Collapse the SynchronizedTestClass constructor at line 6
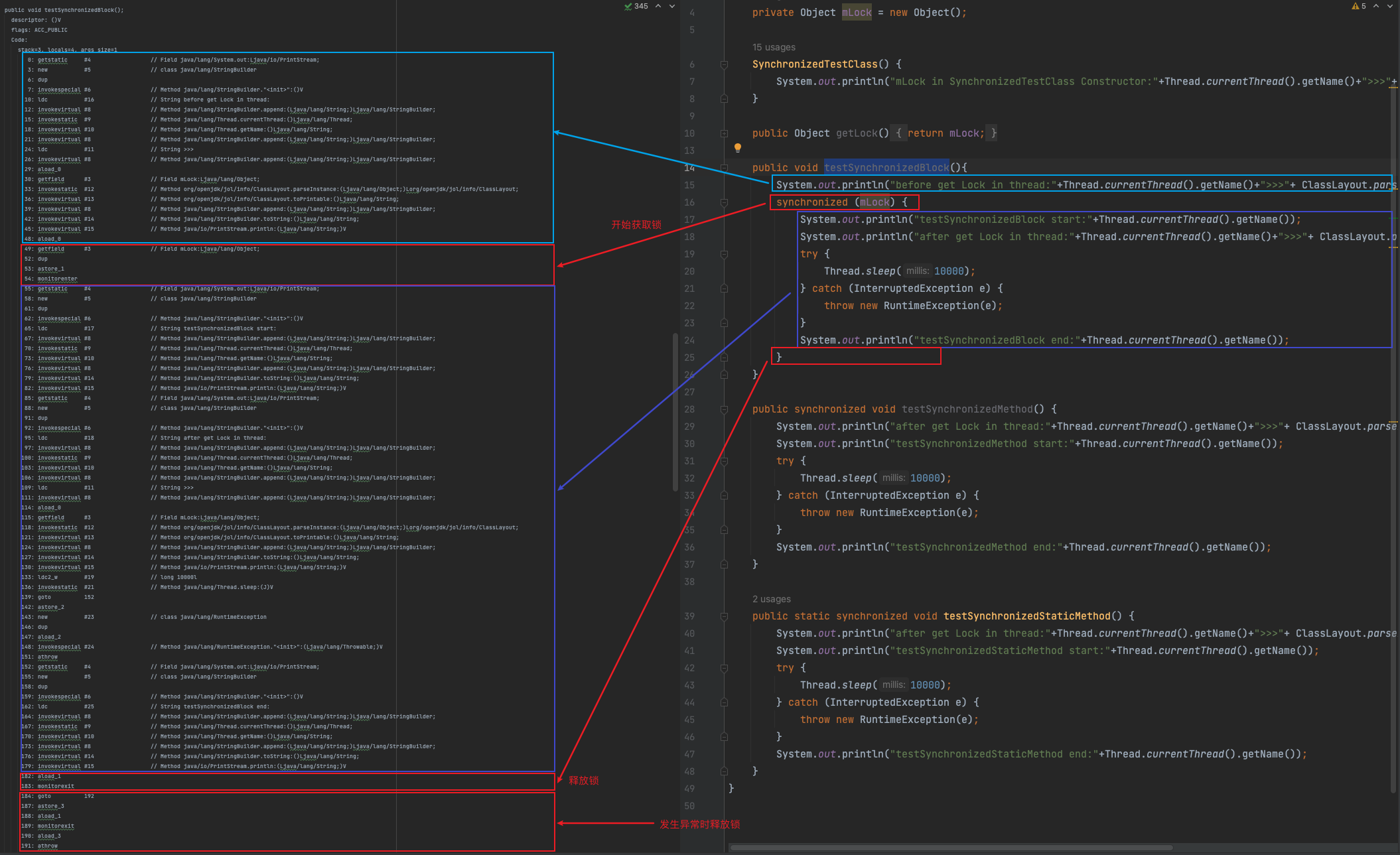Screen dimensions: 1400x855 [724, 64]
